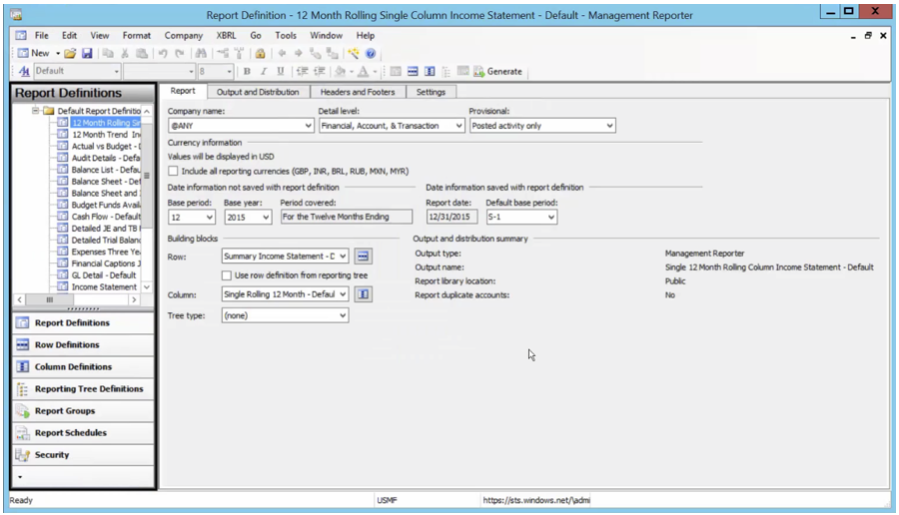Click the tree vertical scrollbar down arrow
This screenshot has height=515, width=899.
[x=147, y=287]
